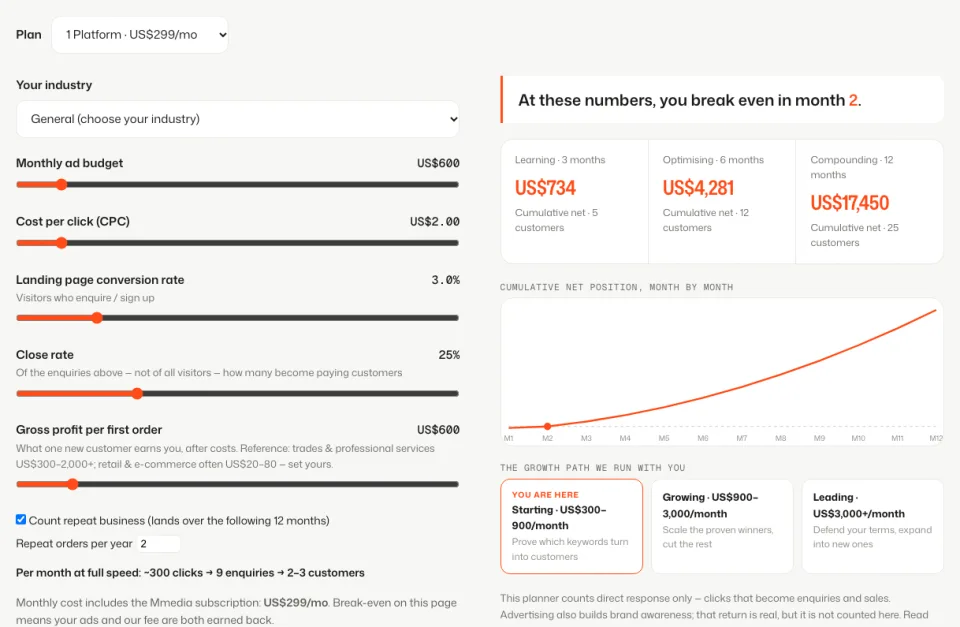Click the Cumulative net position chart heading

tap(617, 287)
